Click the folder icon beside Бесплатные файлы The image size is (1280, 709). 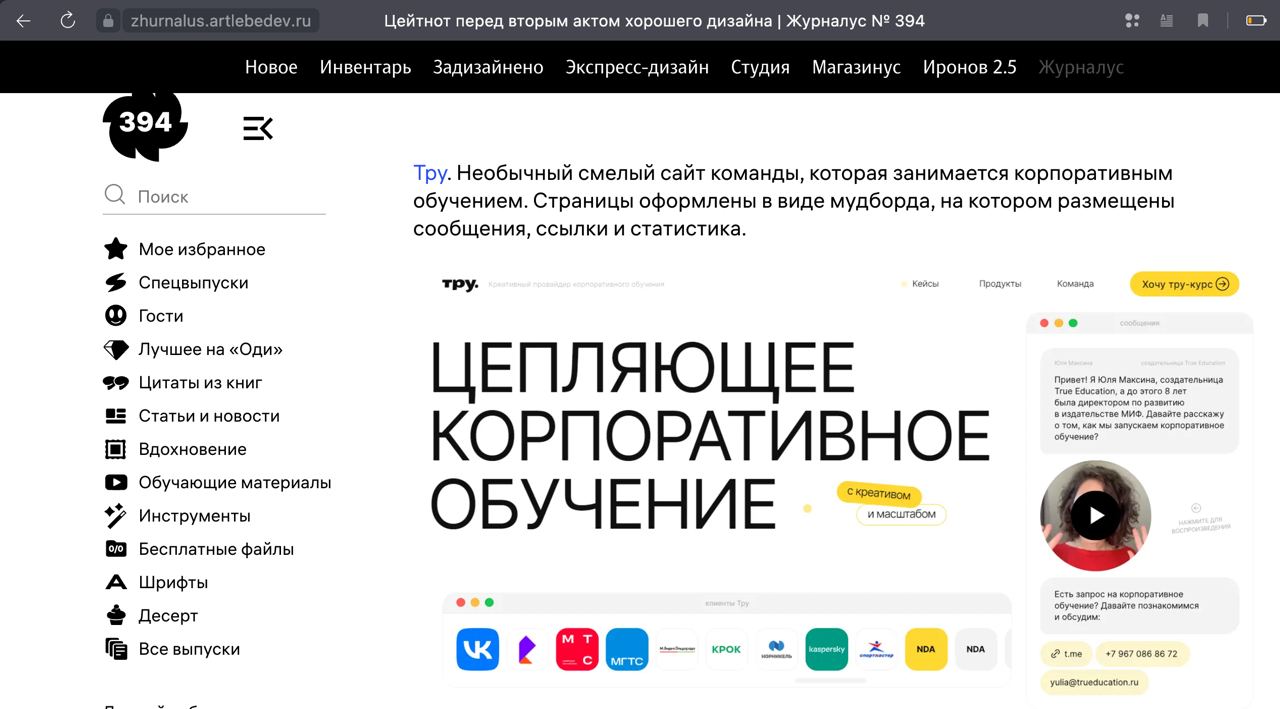[x=116, y=548]
